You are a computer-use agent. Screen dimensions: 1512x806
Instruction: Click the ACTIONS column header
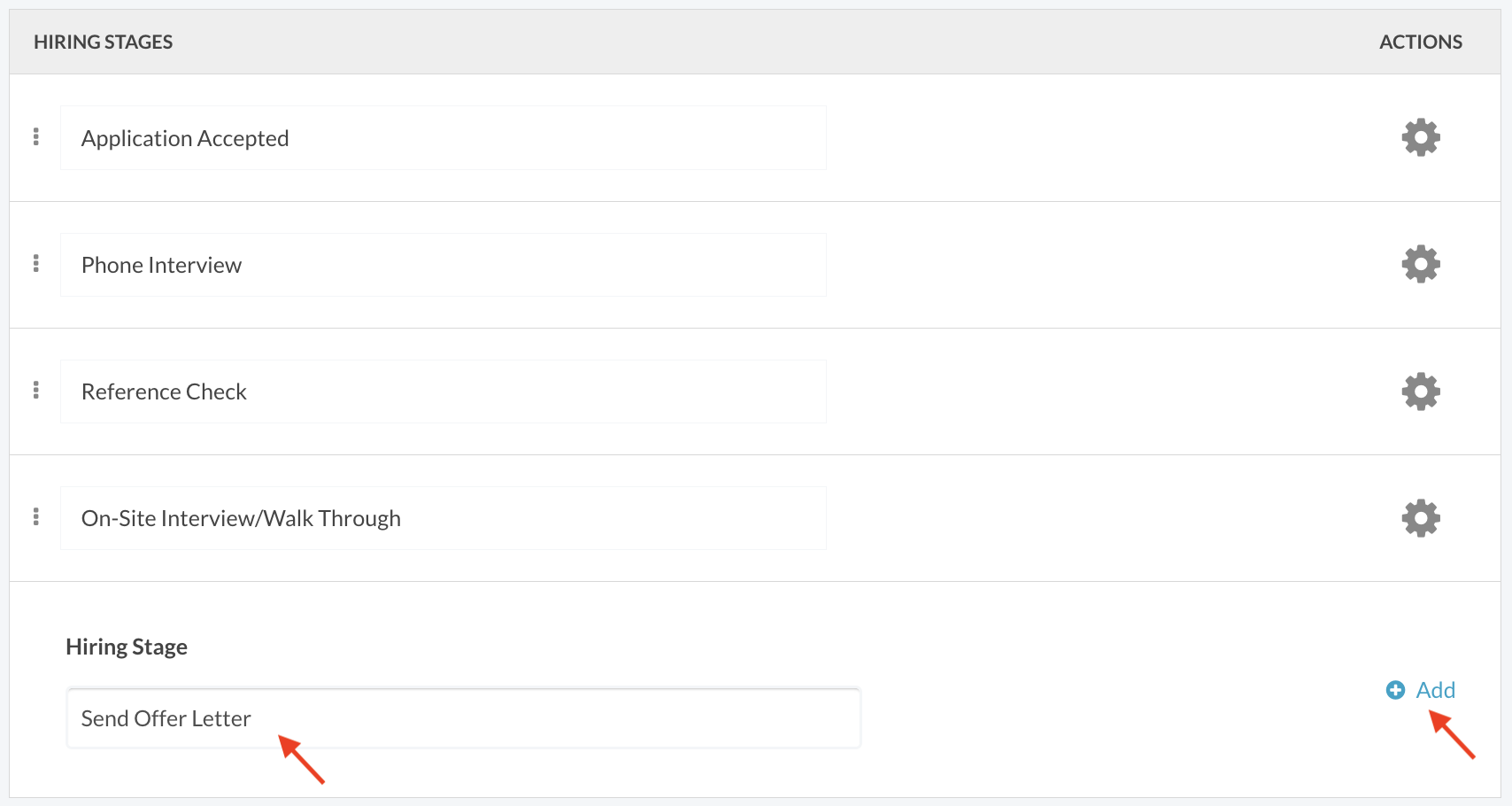1421,42
